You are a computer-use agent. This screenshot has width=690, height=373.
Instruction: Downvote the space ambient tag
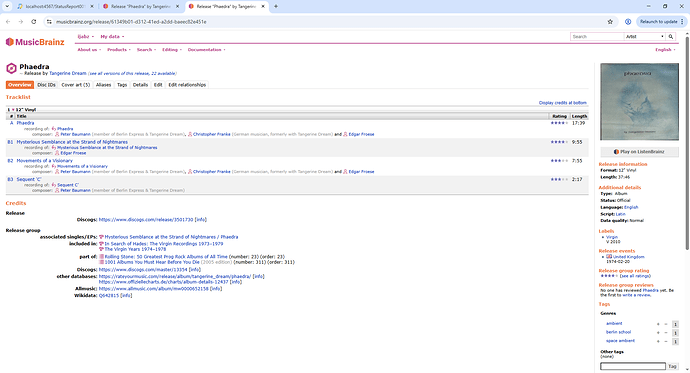pyautogui.click(x=666, y=341)
